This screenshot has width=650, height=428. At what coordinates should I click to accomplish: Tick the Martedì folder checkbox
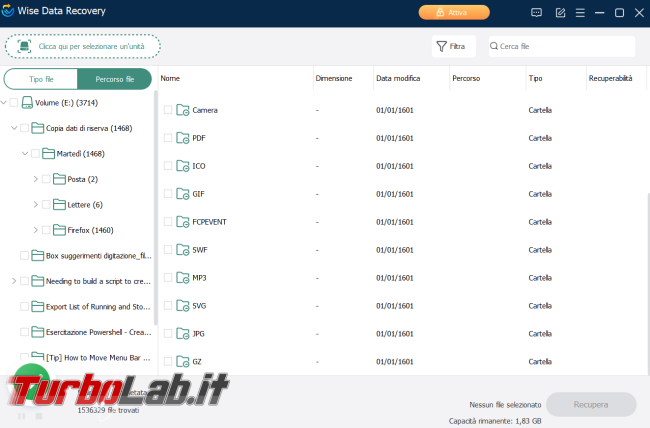click(35, 153)
